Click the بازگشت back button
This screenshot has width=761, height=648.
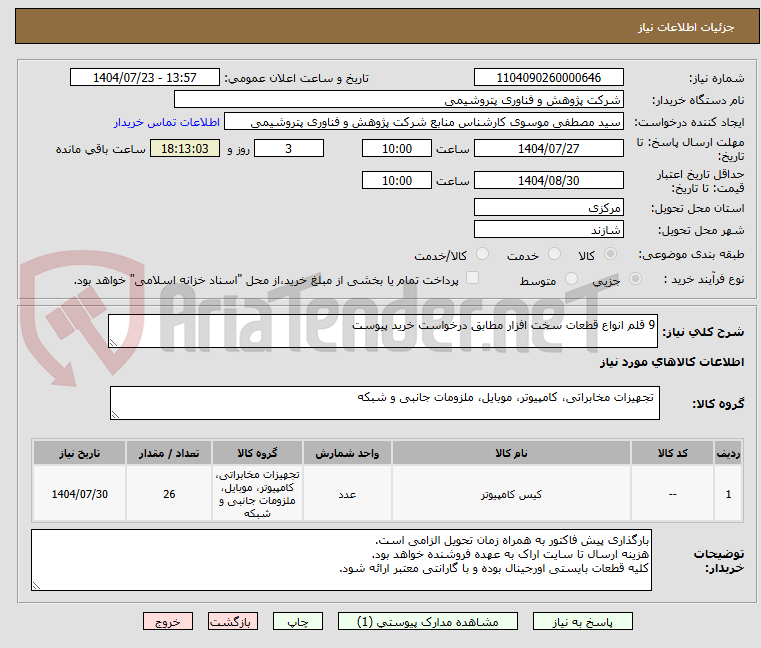click(x=232, y=622)
